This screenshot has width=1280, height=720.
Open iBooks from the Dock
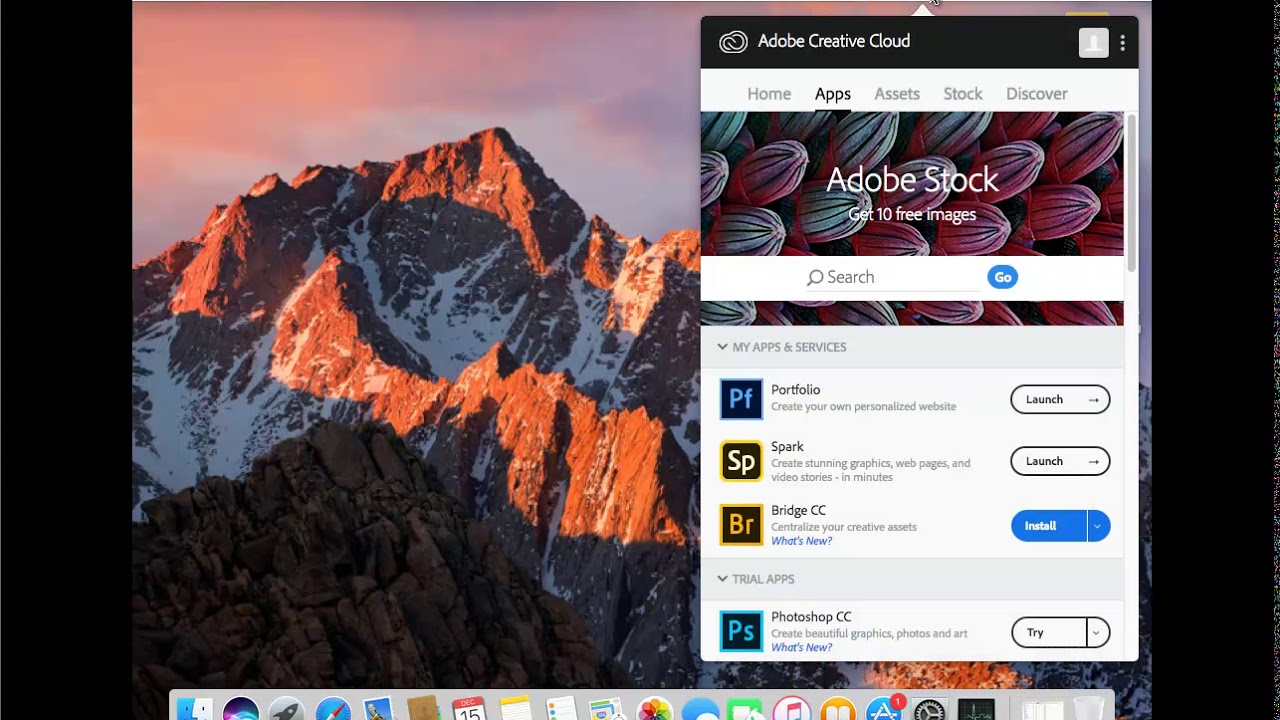837,709
